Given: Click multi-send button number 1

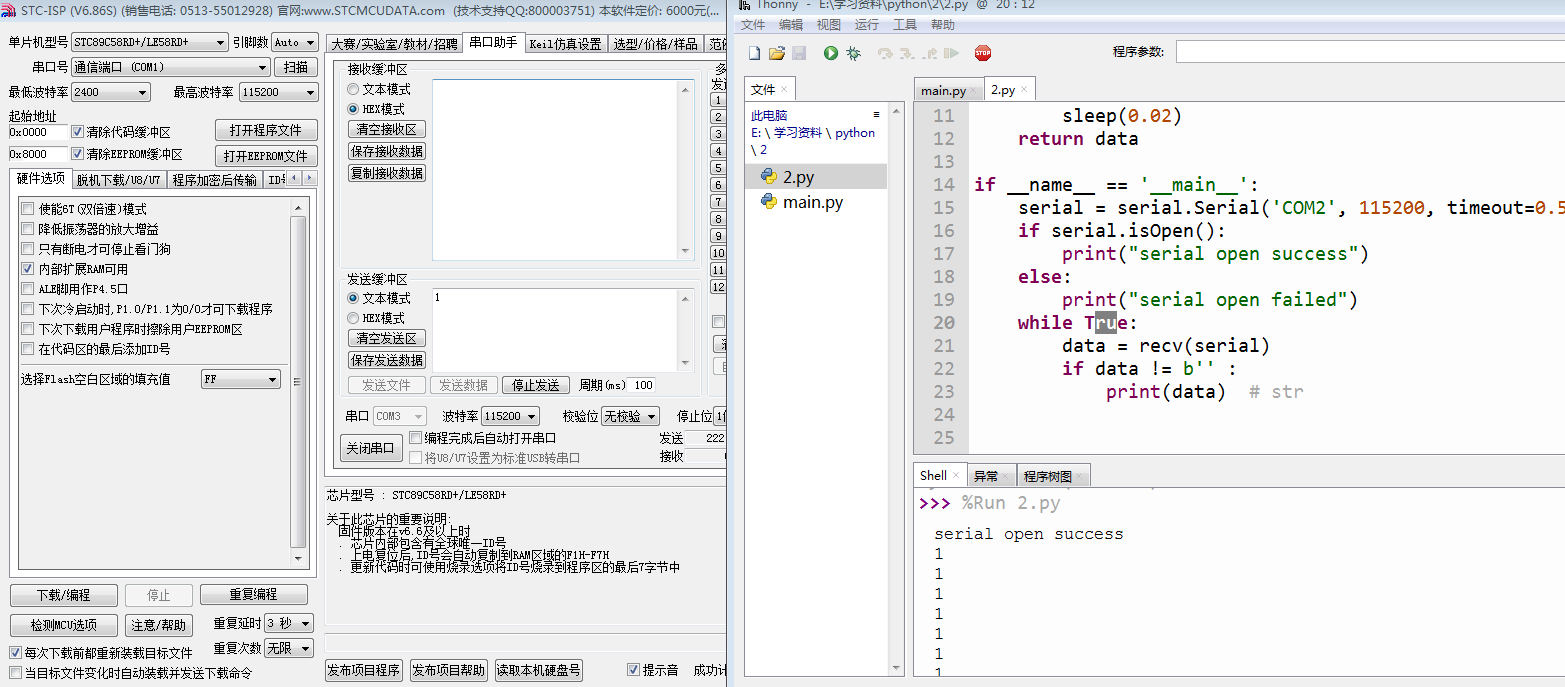Looking at the screenshot, I should [x=717, y=99].
